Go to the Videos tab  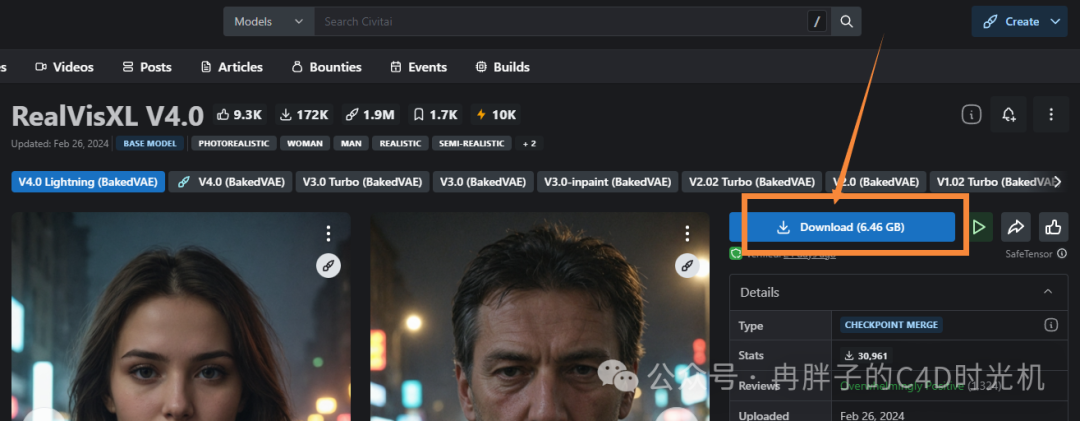(65, 67)
